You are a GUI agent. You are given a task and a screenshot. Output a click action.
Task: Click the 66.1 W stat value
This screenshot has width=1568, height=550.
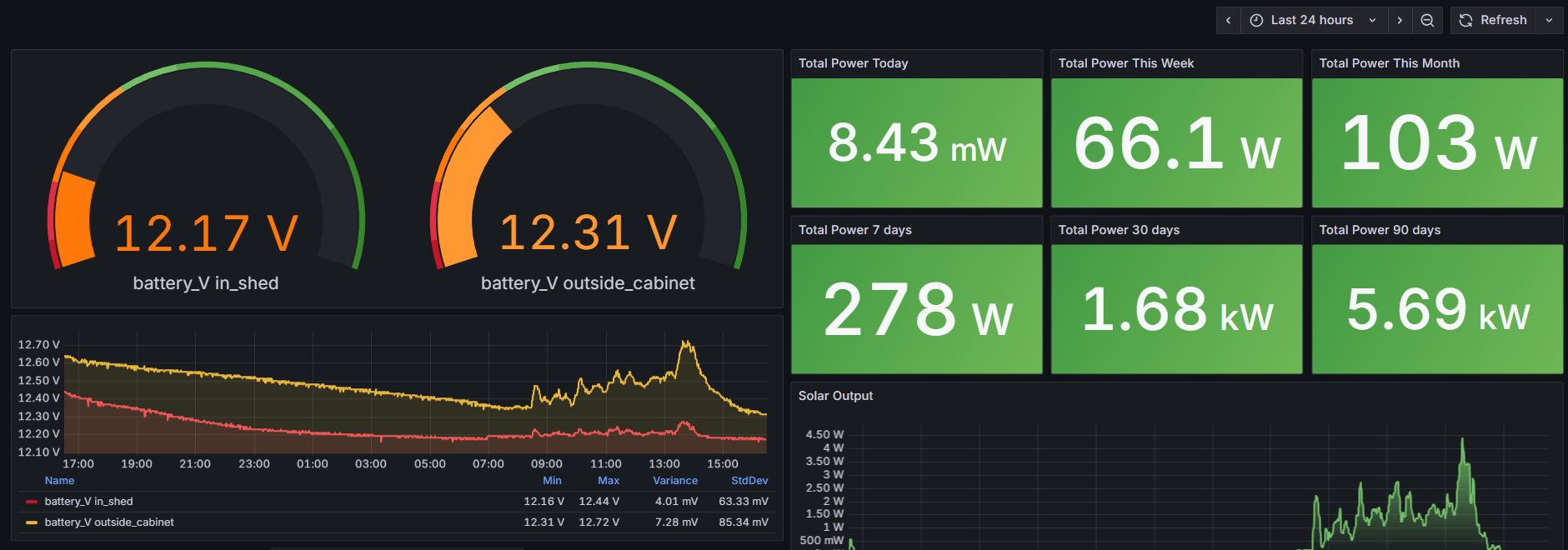click(1177, 143)
